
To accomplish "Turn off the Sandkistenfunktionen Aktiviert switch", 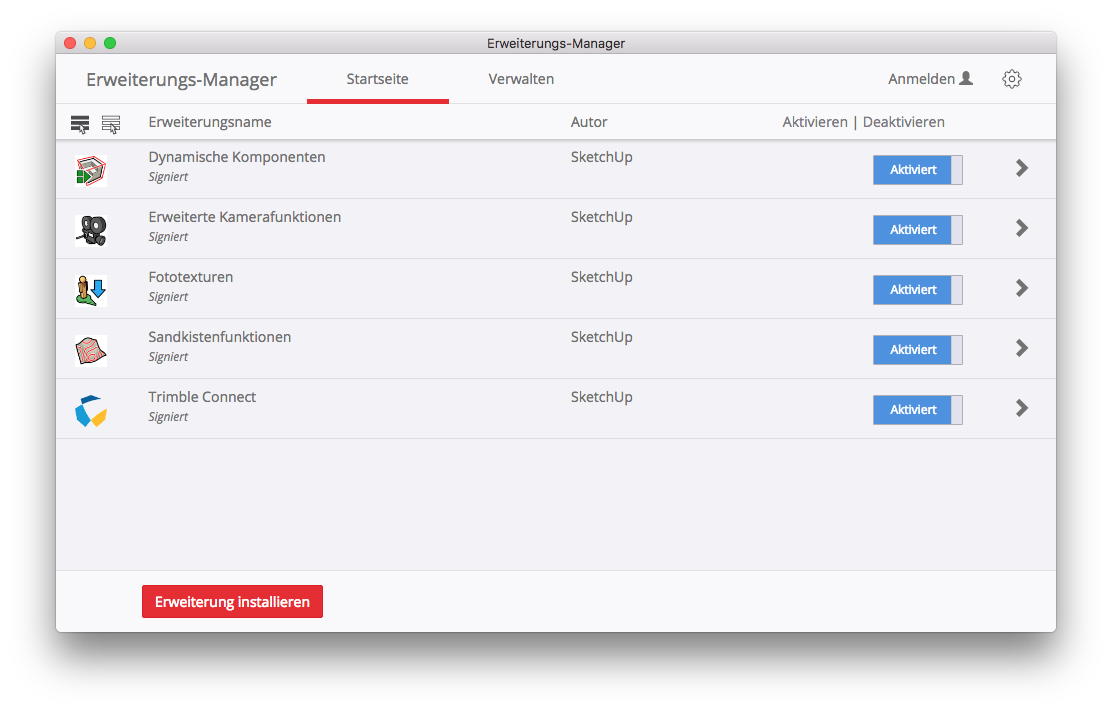I will [917, 350].
